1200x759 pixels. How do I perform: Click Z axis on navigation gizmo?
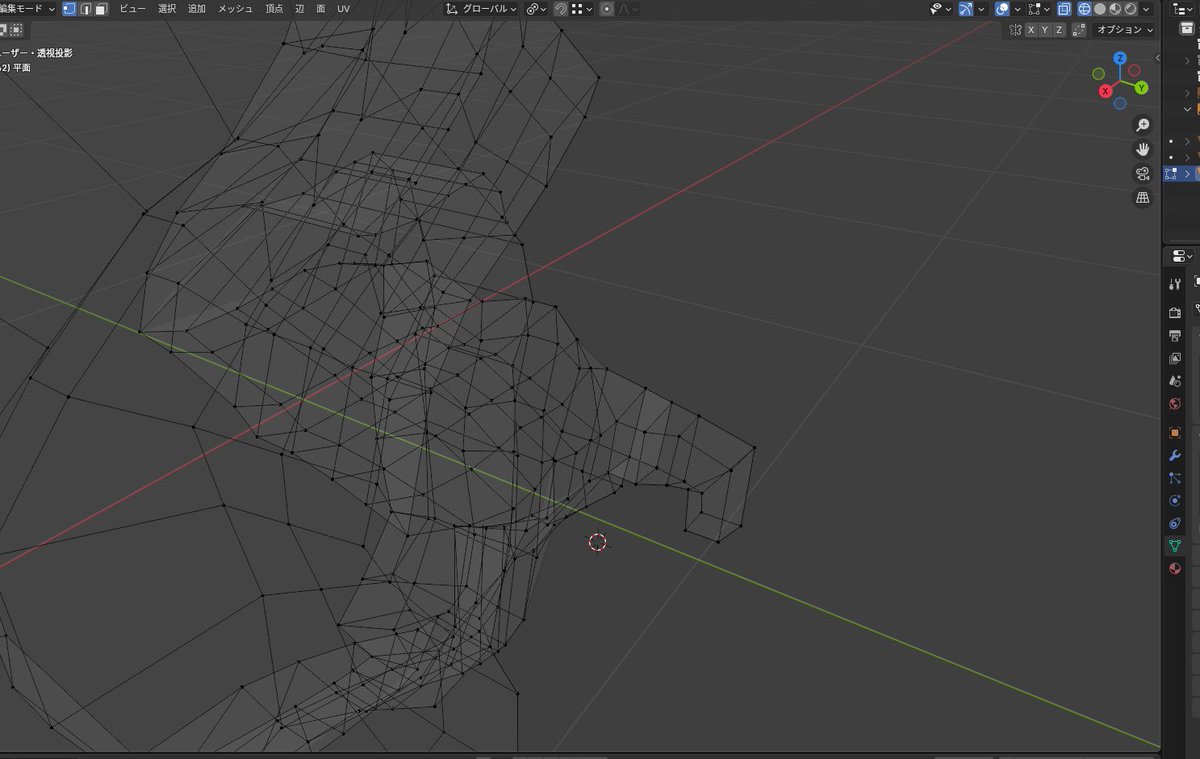coord(1120,58)
